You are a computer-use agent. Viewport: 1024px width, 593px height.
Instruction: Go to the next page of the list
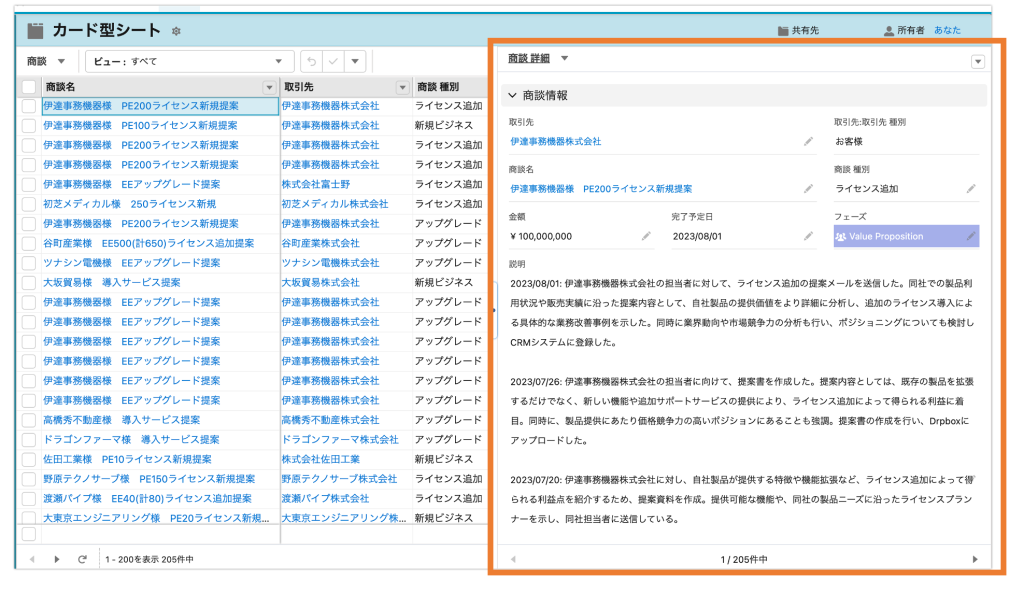click(x=57, y=559)
